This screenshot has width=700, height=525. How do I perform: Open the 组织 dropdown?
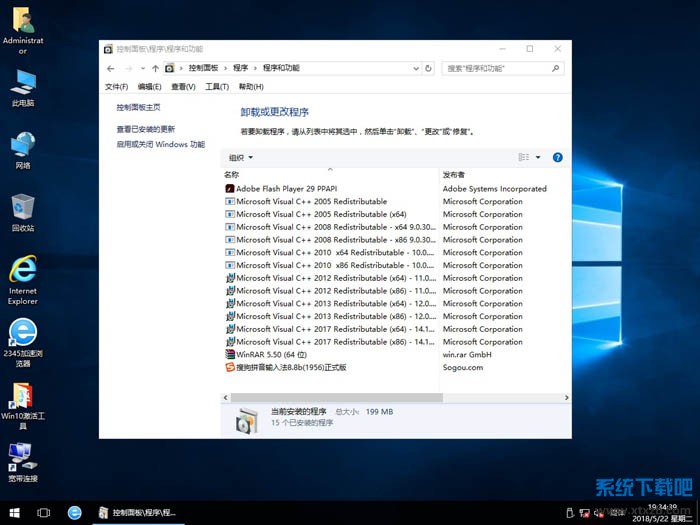click(241, 157)
